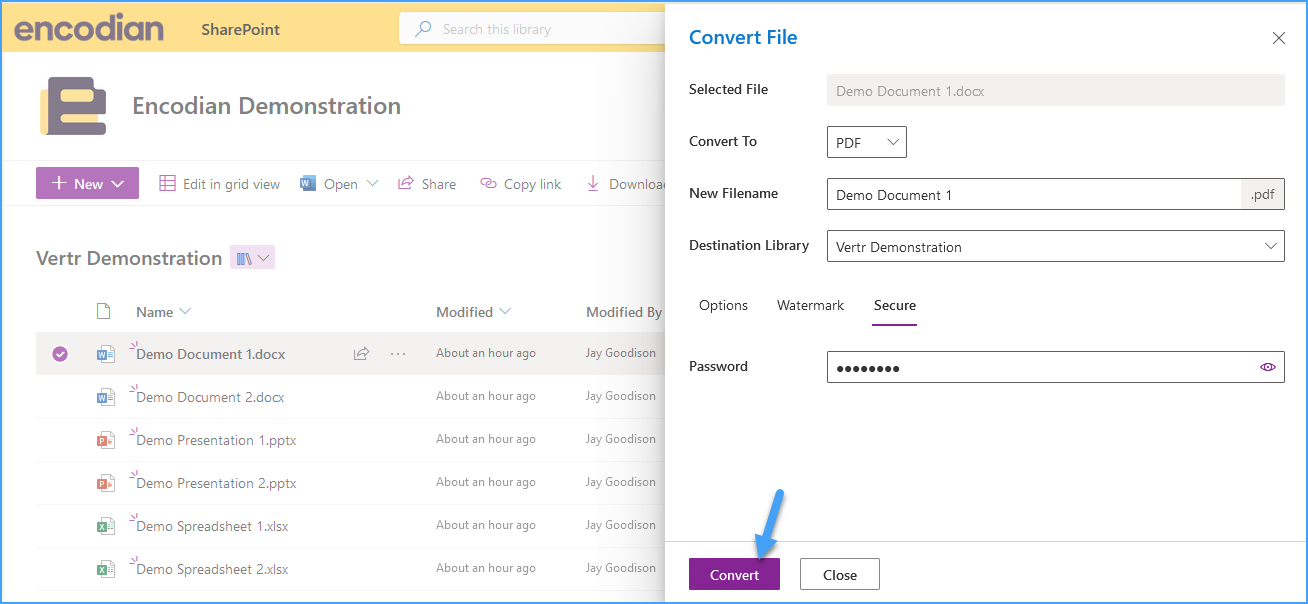Click the Copy link chain icon
1308x604 pixels.
pyautogui.click(x=489, y=183)
